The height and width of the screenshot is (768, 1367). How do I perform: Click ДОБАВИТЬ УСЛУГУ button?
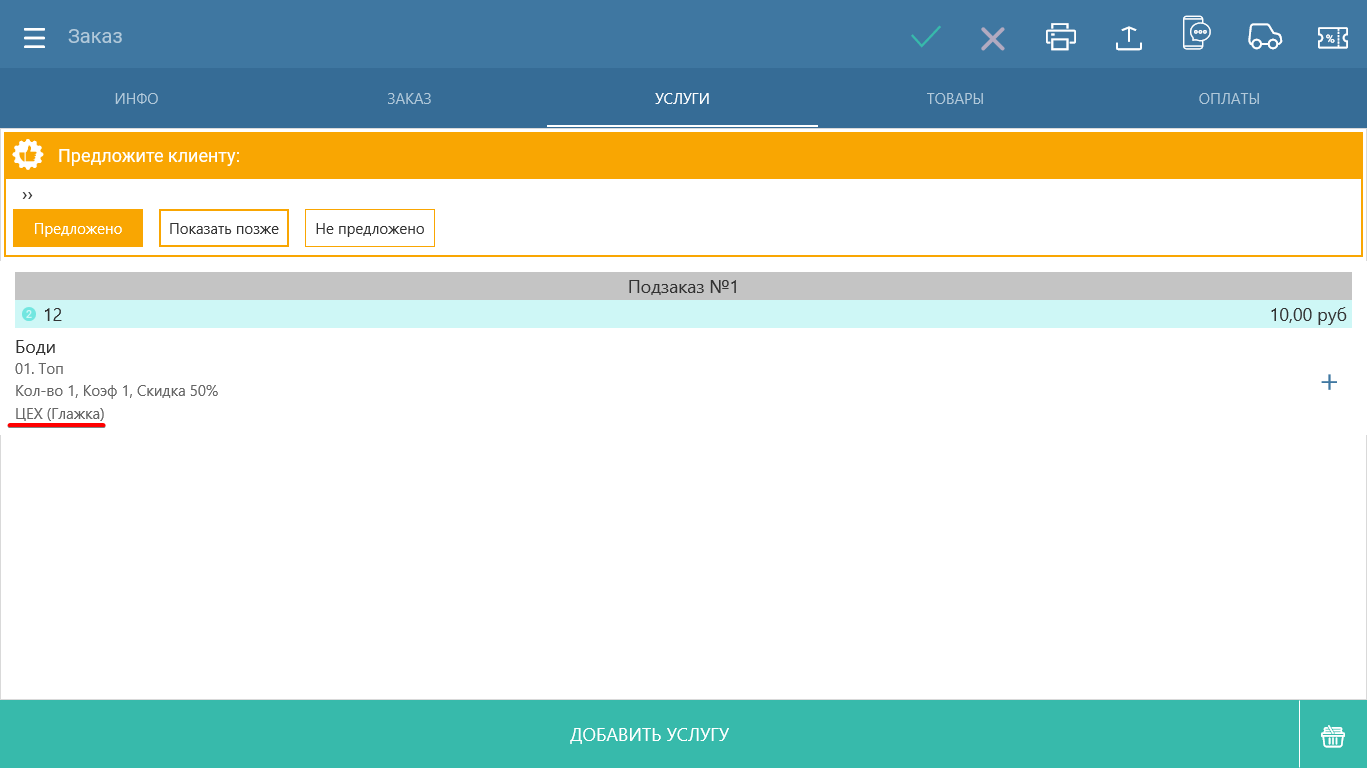tap(650, 734)
